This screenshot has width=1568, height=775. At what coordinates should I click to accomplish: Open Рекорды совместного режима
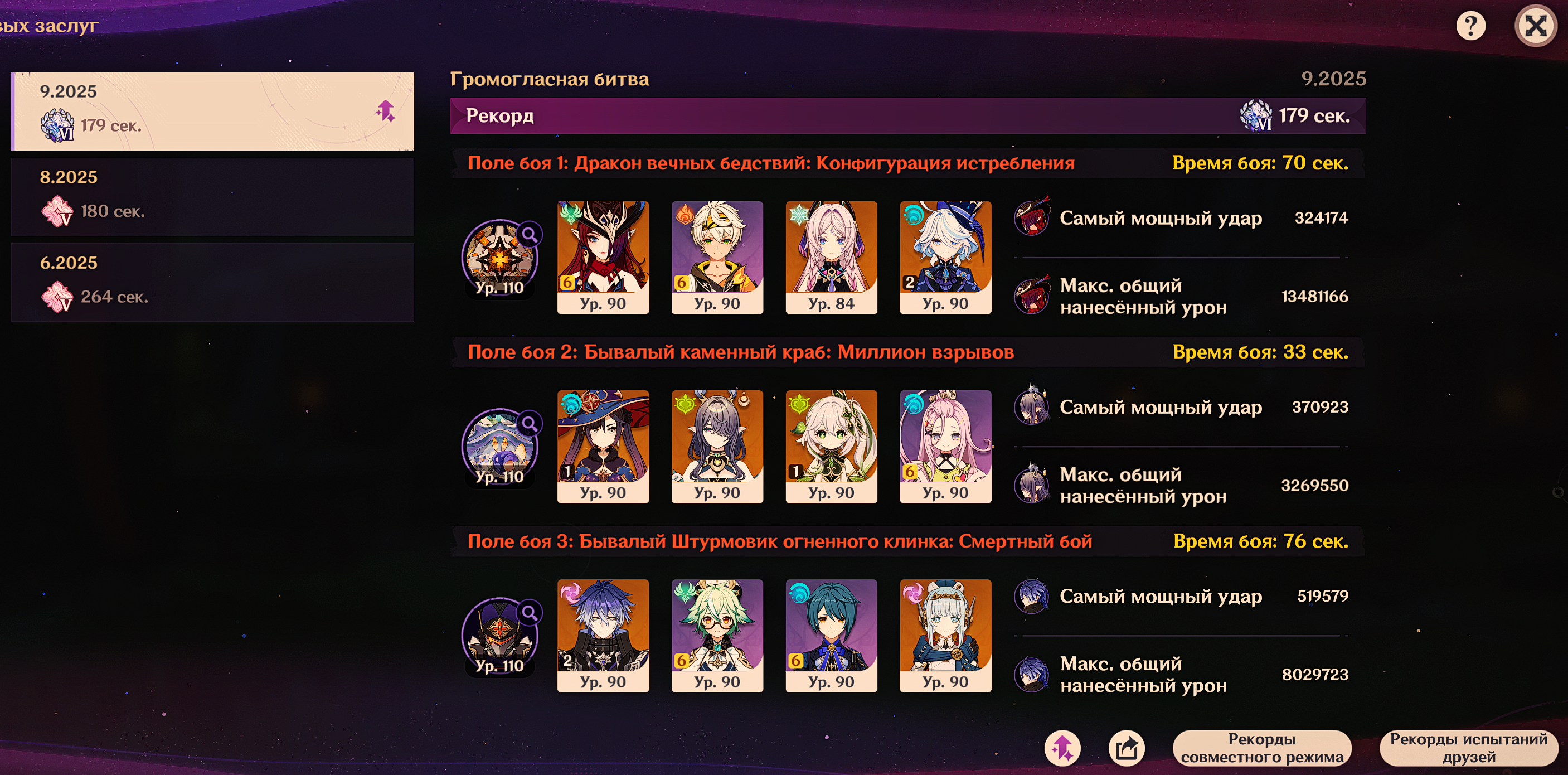[x=1262, y=748]
